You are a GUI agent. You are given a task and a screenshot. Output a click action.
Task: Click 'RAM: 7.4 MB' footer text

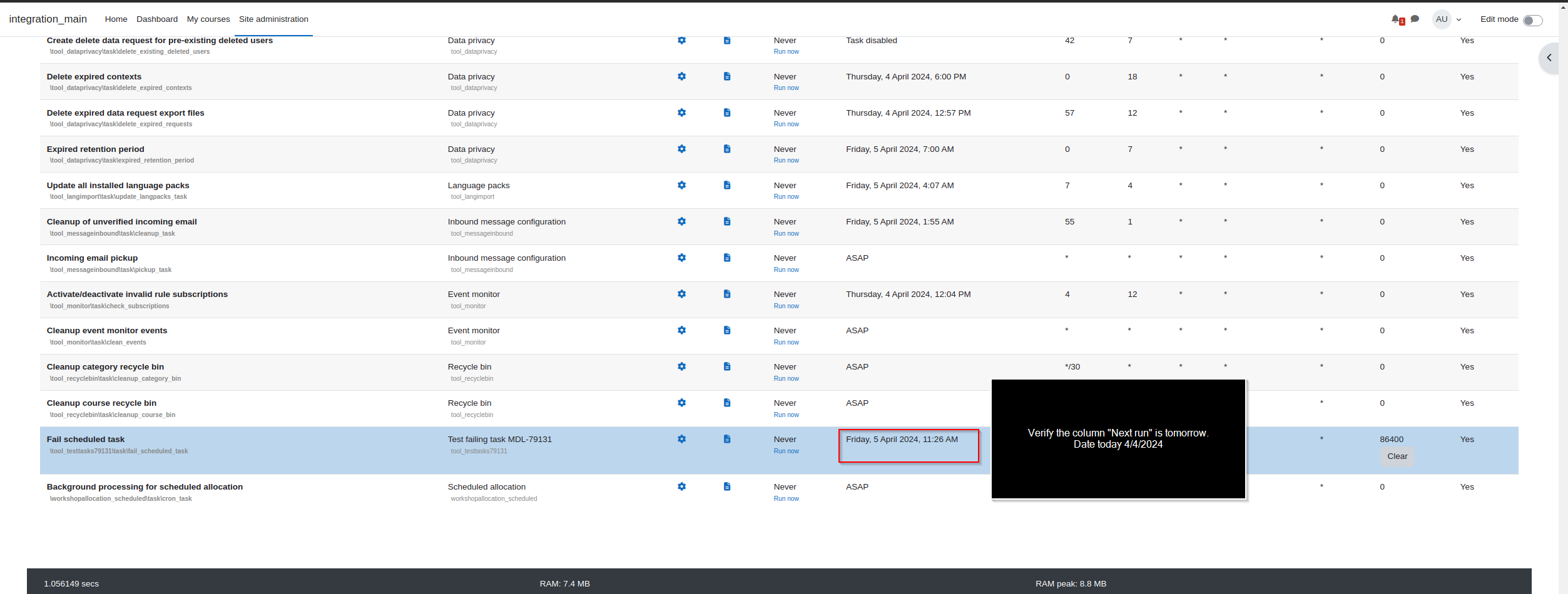click(x=565, y=584)
